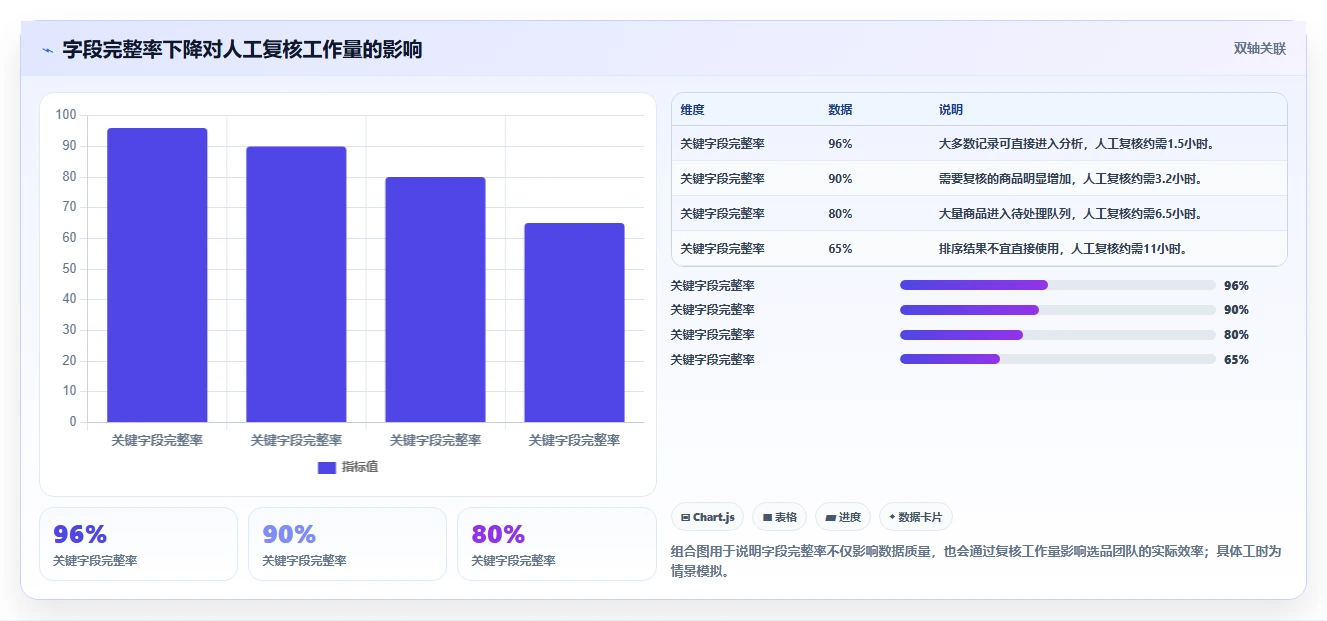Click the shortest chart bar at 65

pyautogui.click(x=574, y=323)
